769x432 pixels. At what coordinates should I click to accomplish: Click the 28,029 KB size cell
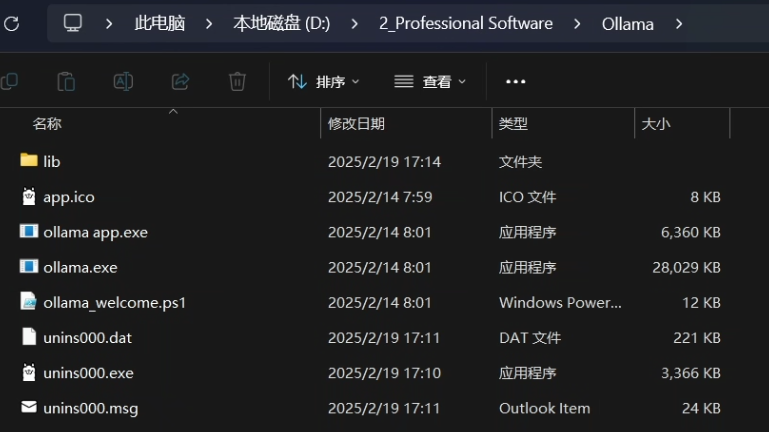coord(686,268)
